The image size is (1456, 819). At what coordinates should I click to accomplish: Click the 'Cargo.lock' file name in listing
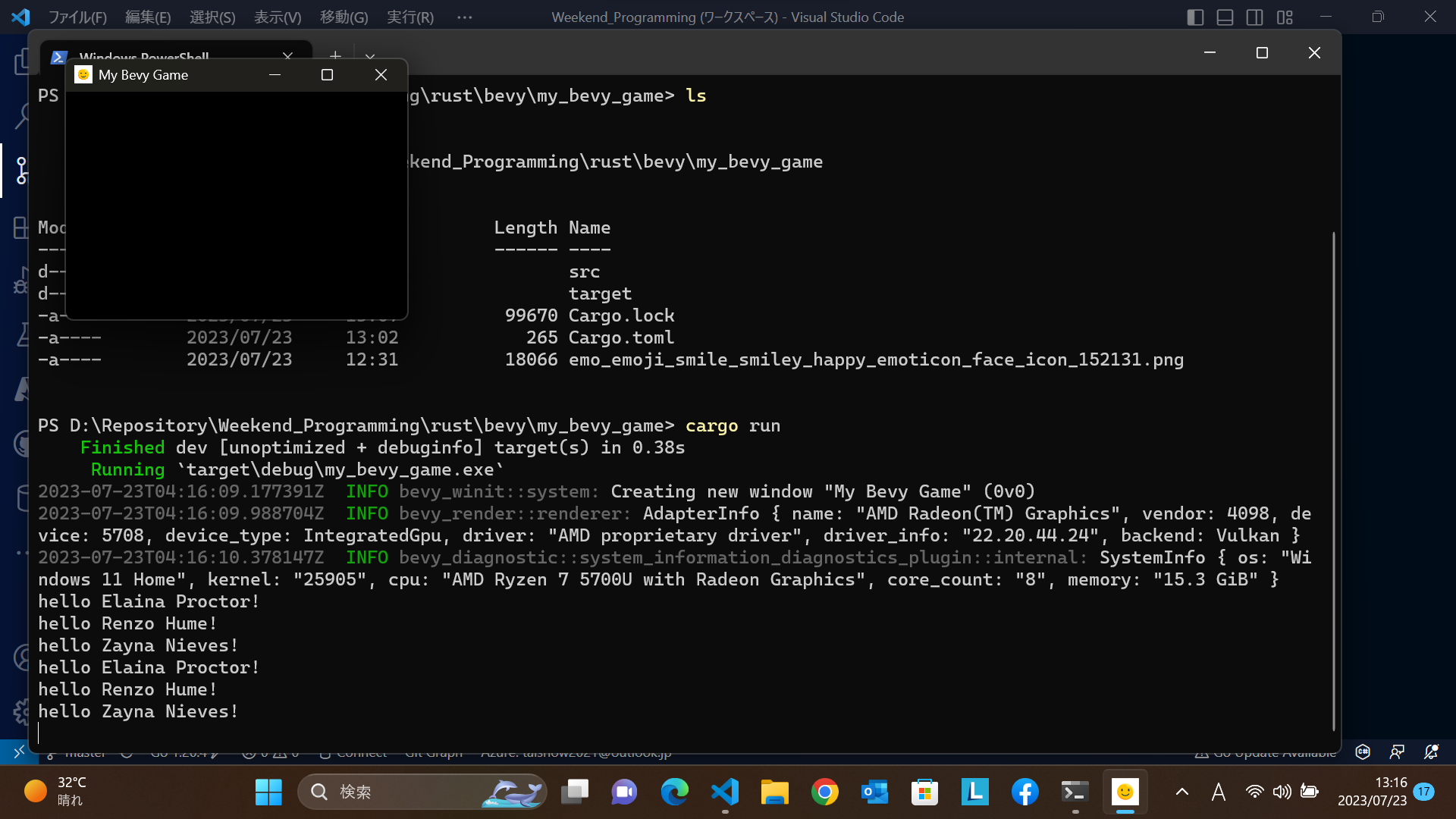click(x=621, y=315)
